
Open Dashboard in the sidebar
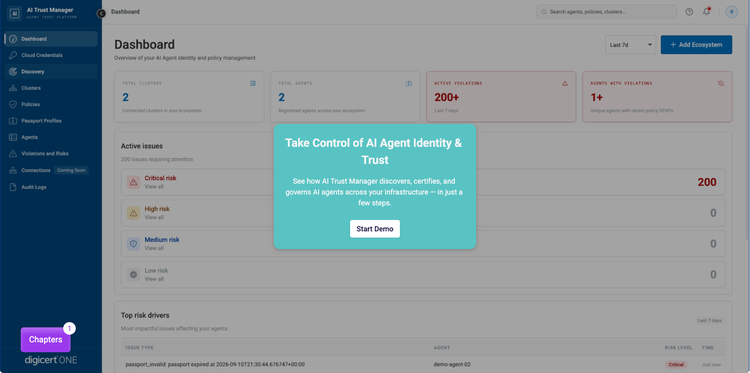click(51, 39)
